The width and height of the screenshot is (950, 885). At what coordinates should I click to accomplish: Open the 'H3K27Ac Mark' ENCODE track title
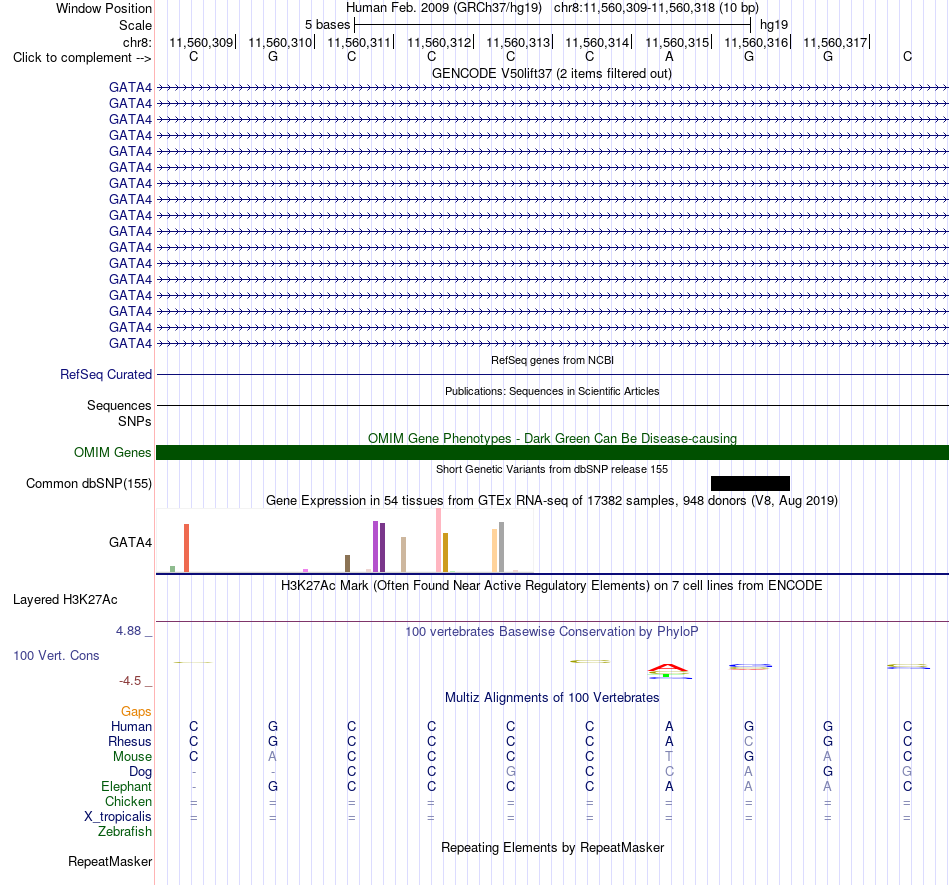click(552, 585)
